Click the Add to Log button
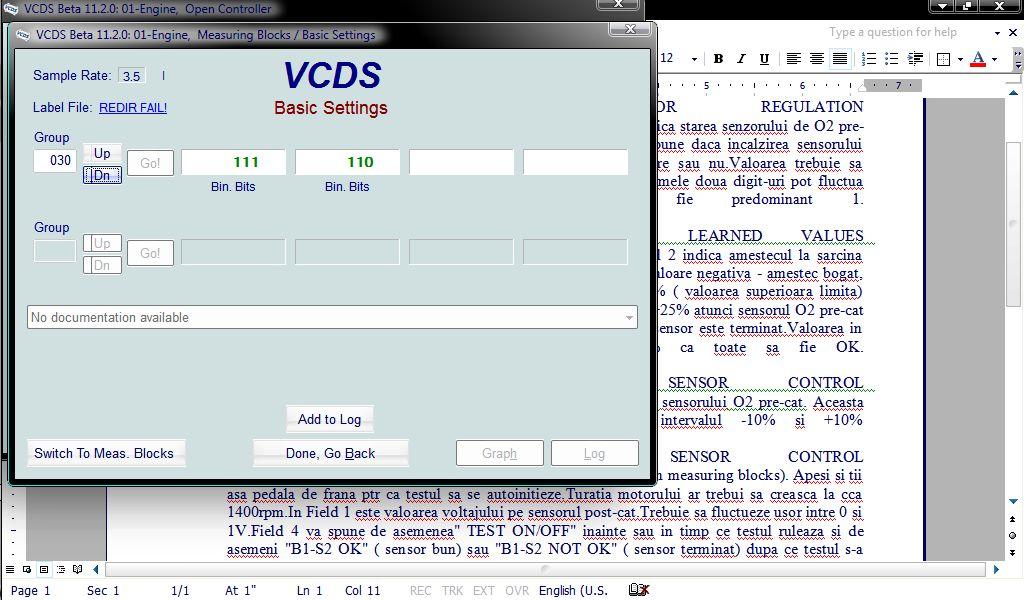This screenshot has width=1024, height=600. pos(330,419)
